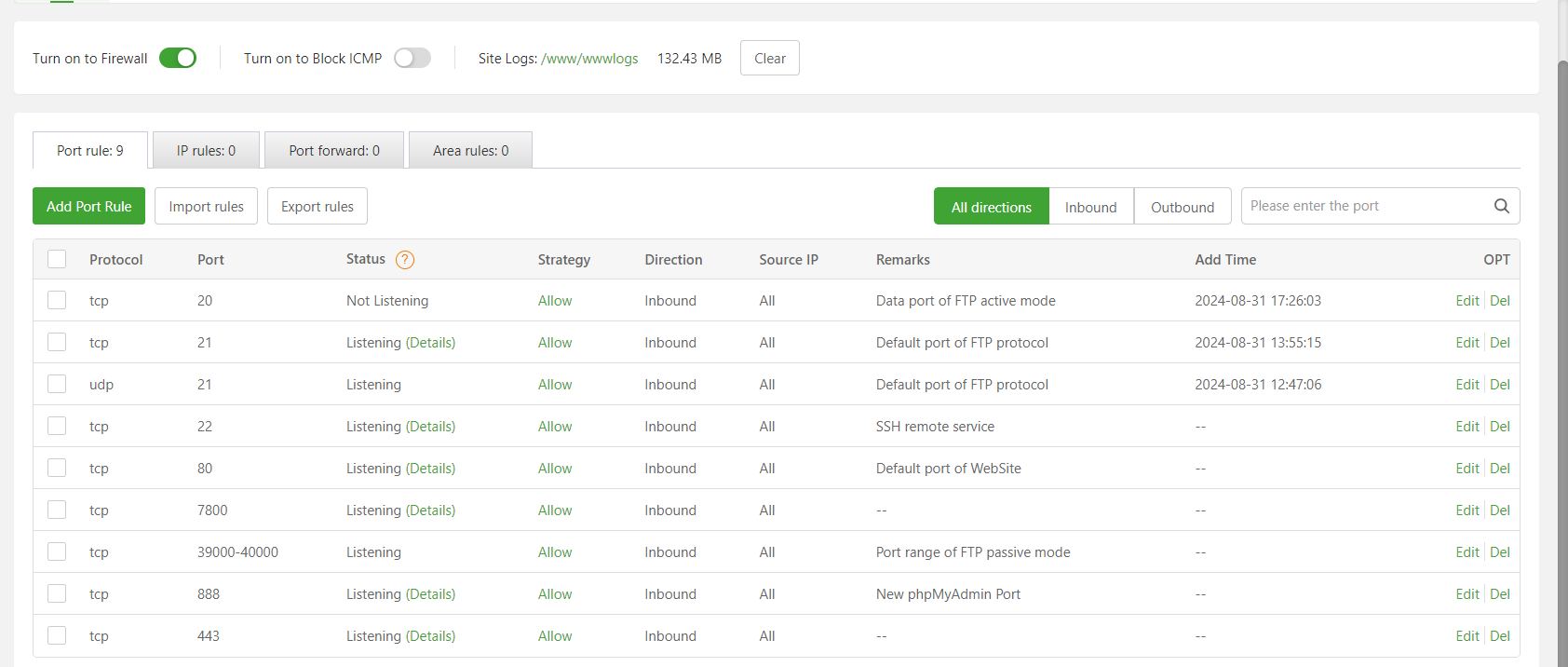Delete the tcp port 443 rule
The image size is (1568, 667).
(1500, 636)
